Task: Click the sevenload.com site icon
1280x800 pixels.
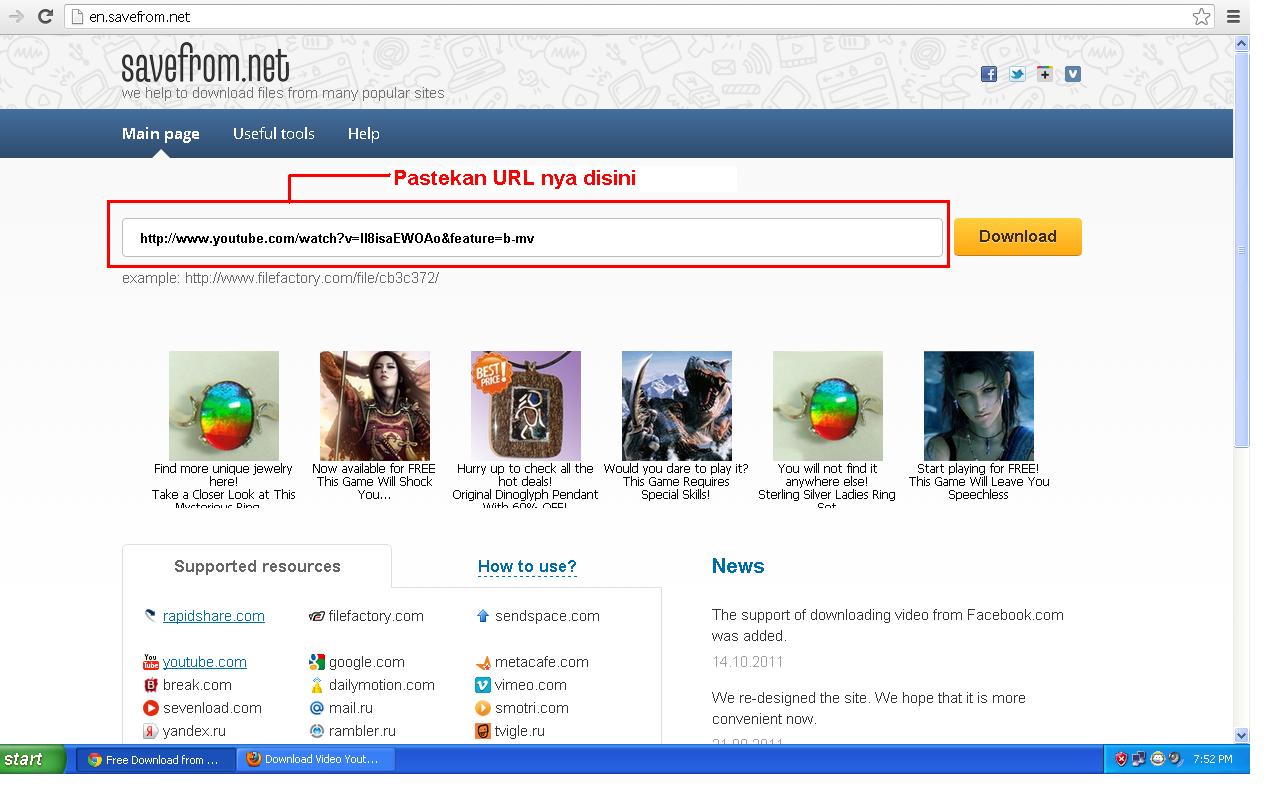Action: click(151, 708)
